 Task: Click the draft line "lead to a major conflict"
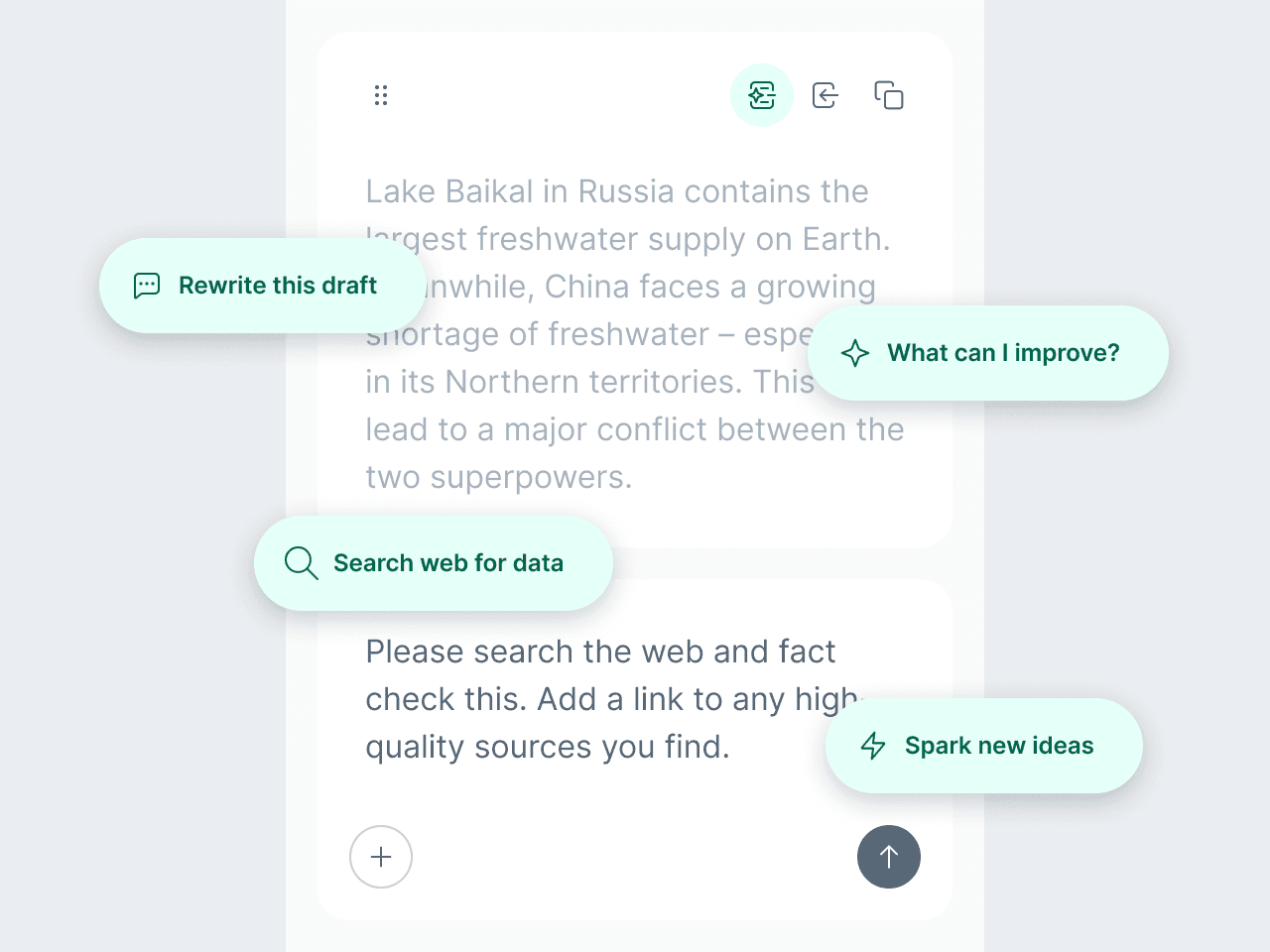(x=634, y=429)
